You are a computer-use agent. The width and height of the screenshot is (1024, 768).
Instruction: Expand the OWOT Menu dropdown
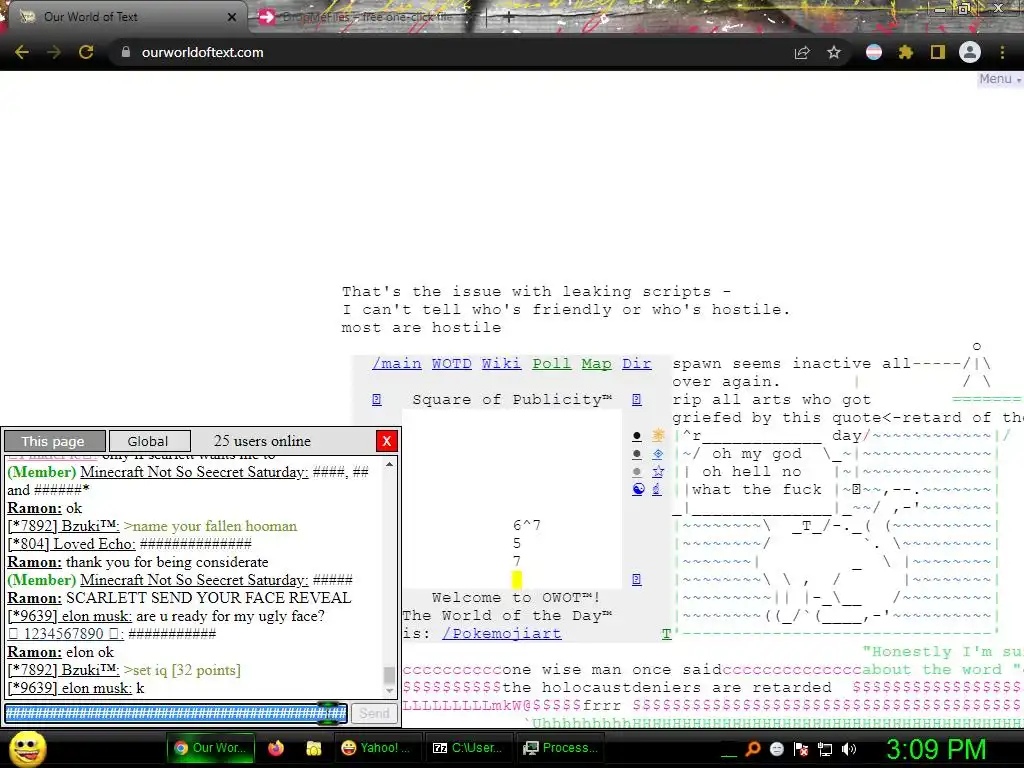[999, 79]
